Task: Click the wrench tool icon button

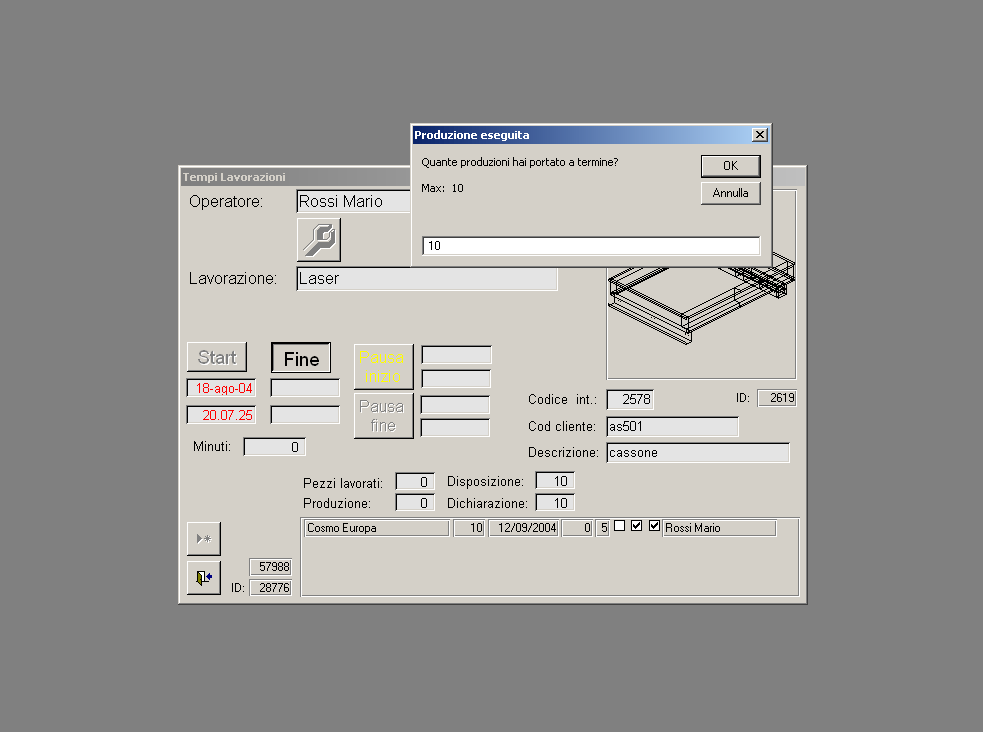Action: (x=318, y=240)
